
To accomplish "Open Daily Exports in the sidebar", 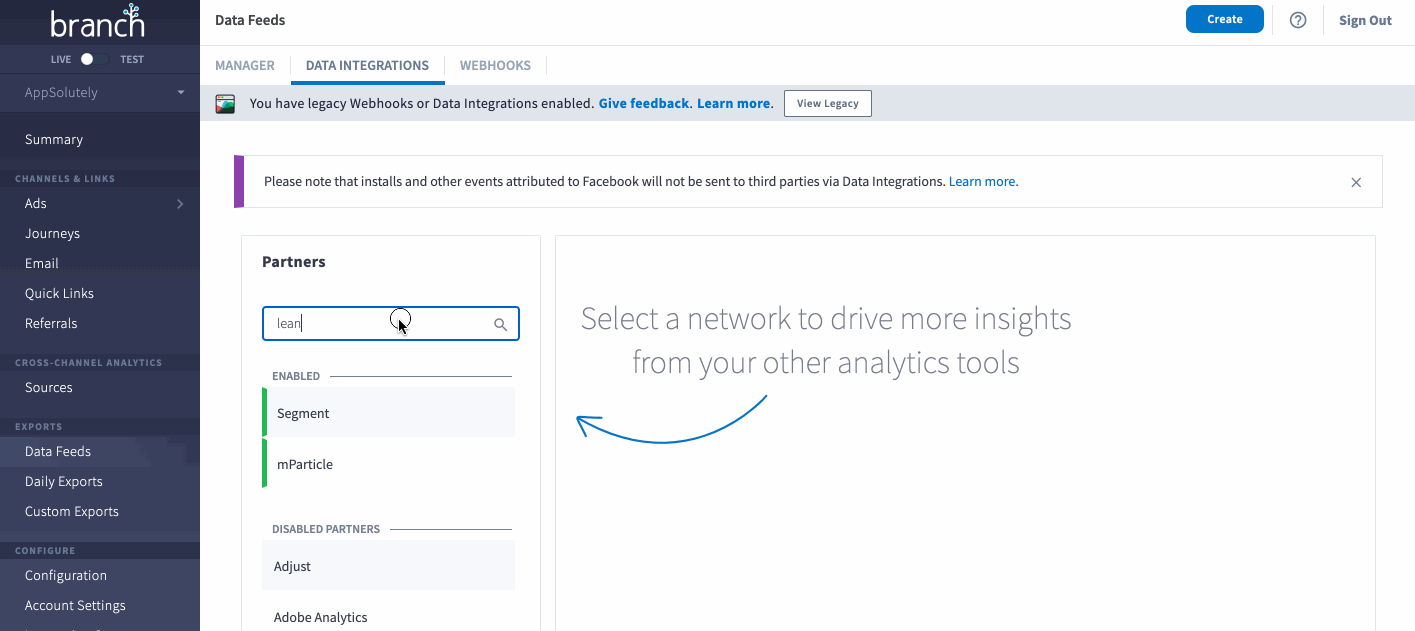I will 64,482.
